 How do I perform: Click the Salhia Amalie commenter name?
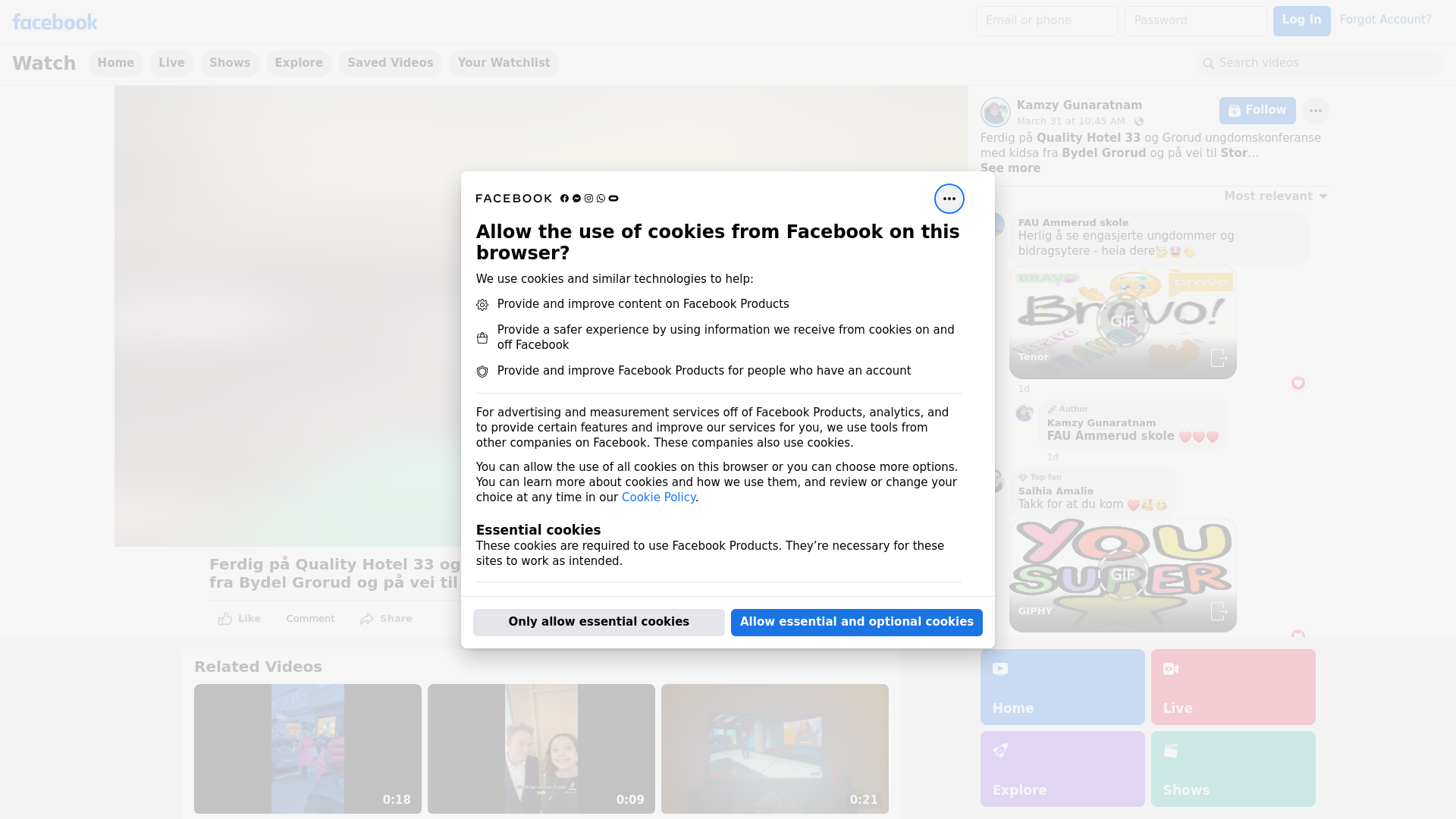(1056, 491)
